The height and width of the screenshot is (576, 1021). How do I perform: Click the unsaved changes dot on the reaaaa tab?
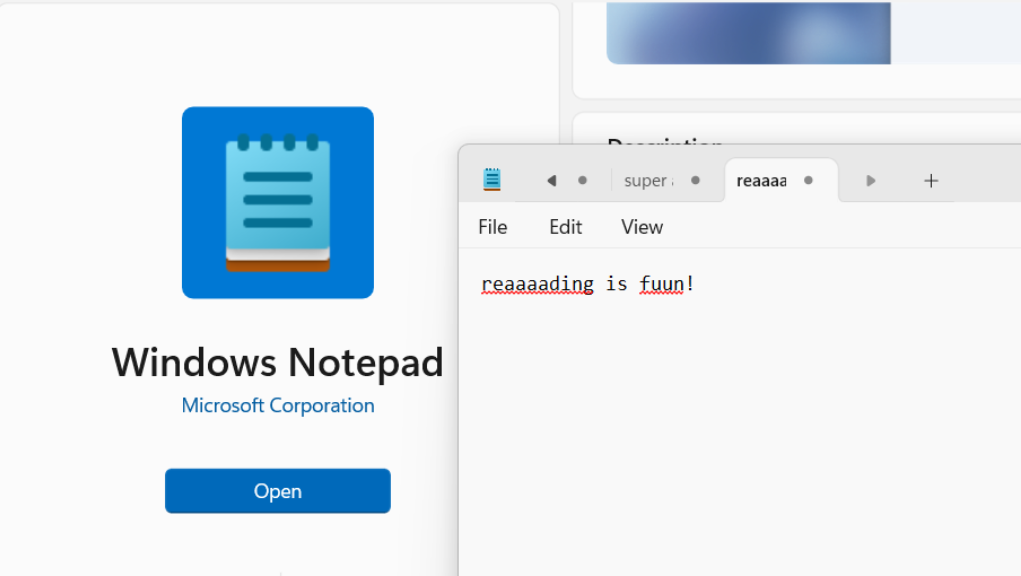pyautogui.click(x=808, y=180)
